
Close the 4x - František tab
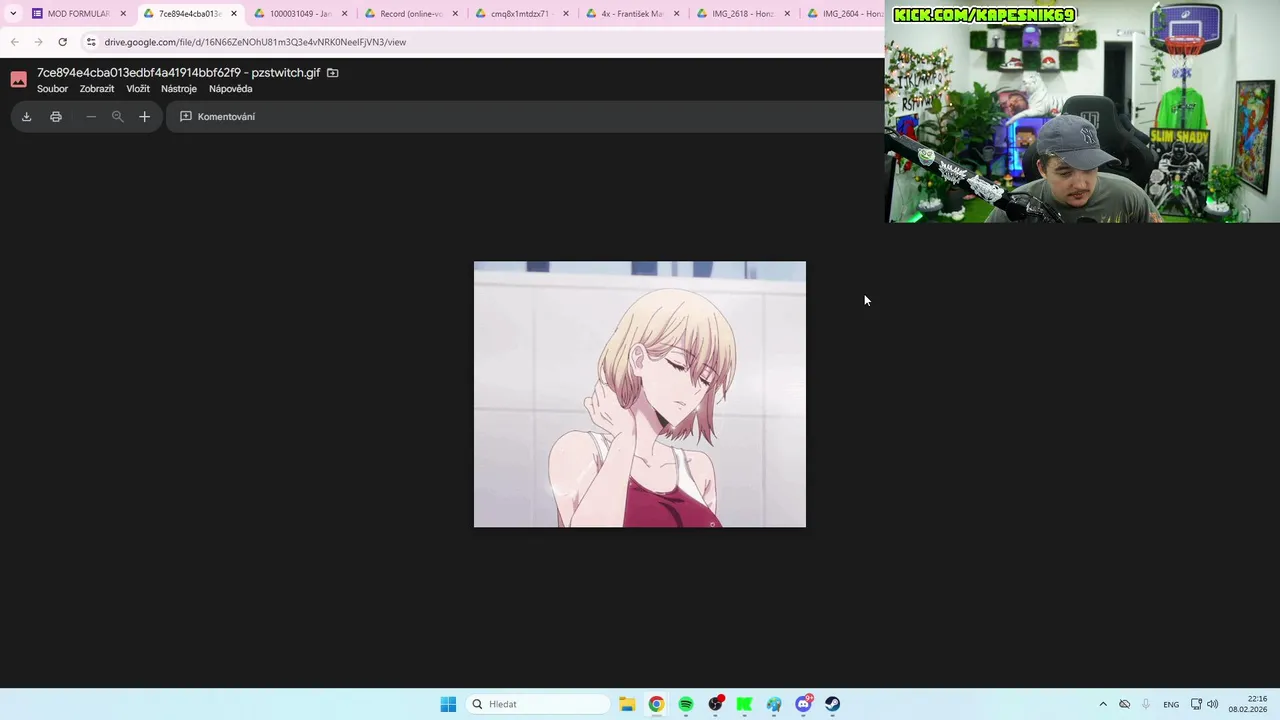677,14
